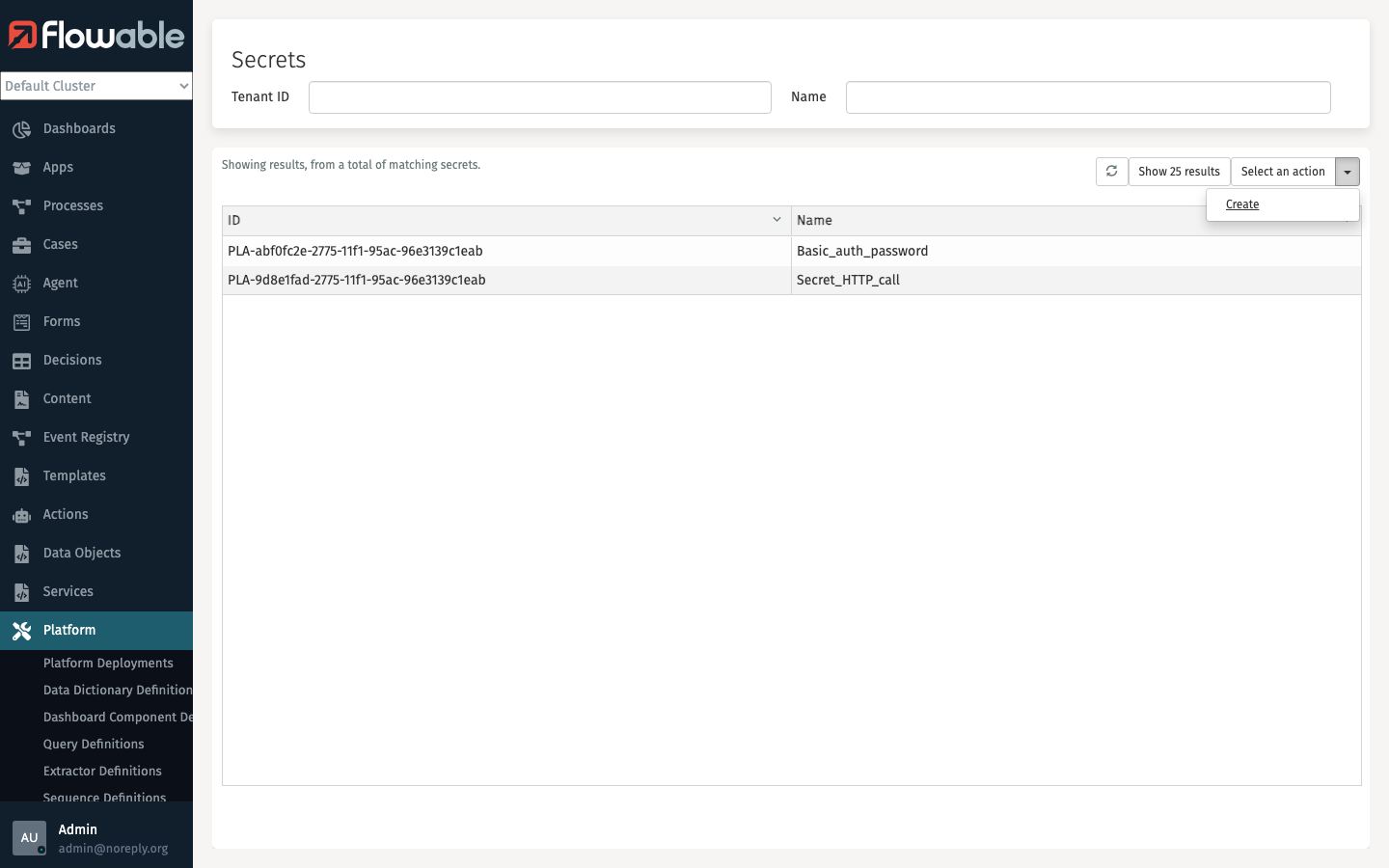Image resolution: width=1389 pixels, height=868 pixels.
Task: Click the Platform tools icon
Action: 21,631
